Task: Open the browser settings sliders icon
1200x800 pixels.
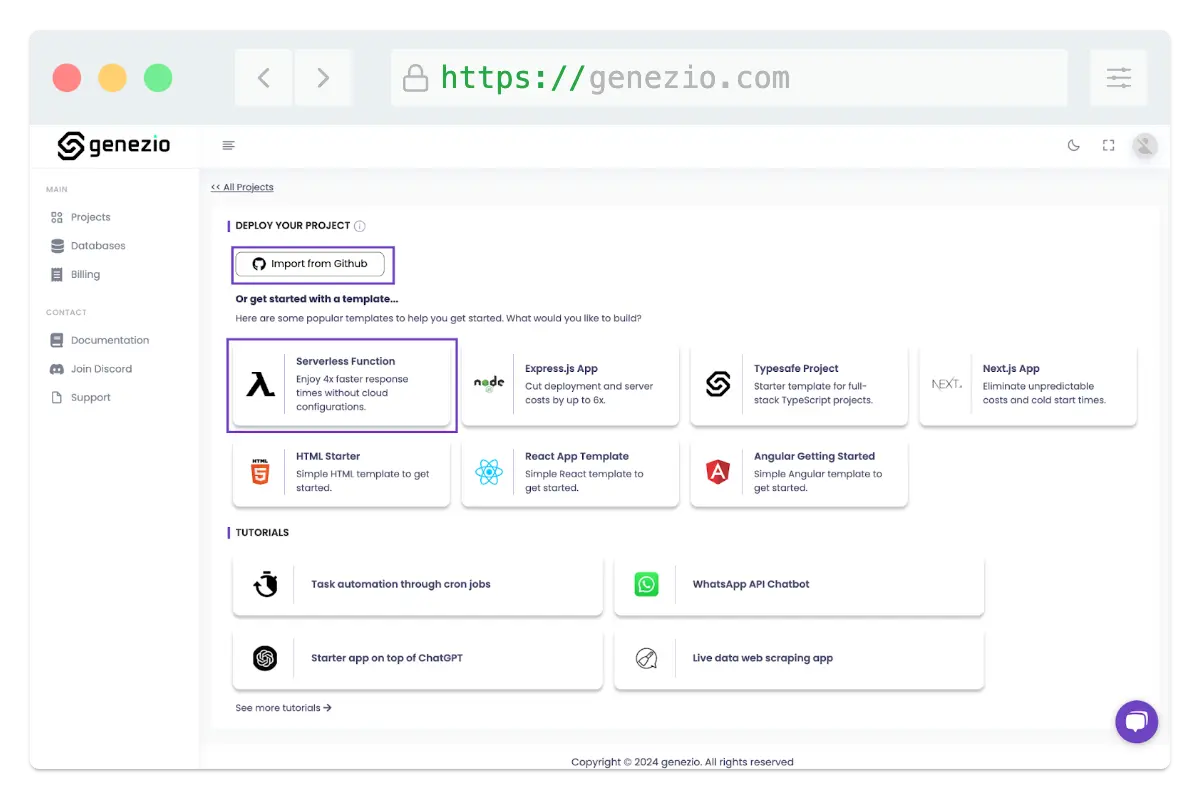Action: click(x=1119, y=78)
